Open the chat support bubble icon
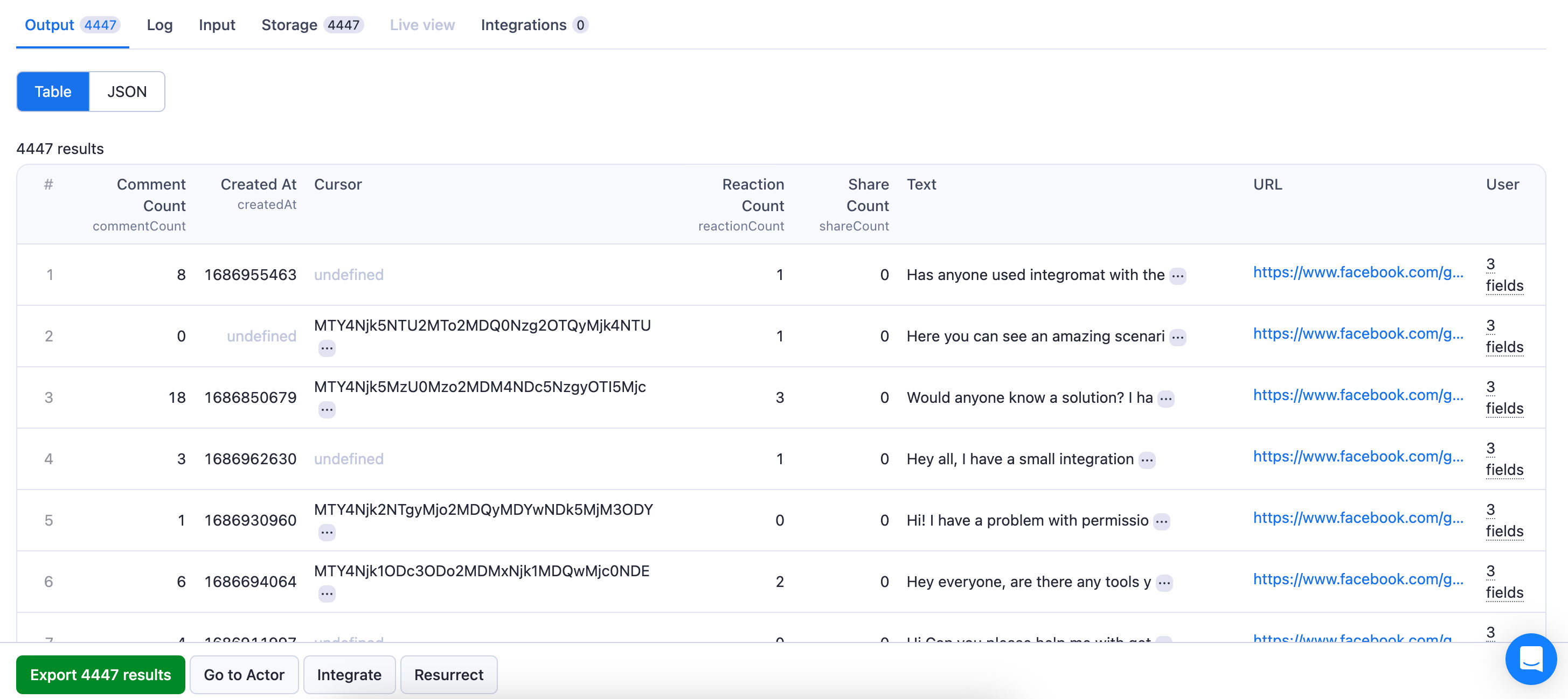The image size is (1568, 699). pos(1530,659)
